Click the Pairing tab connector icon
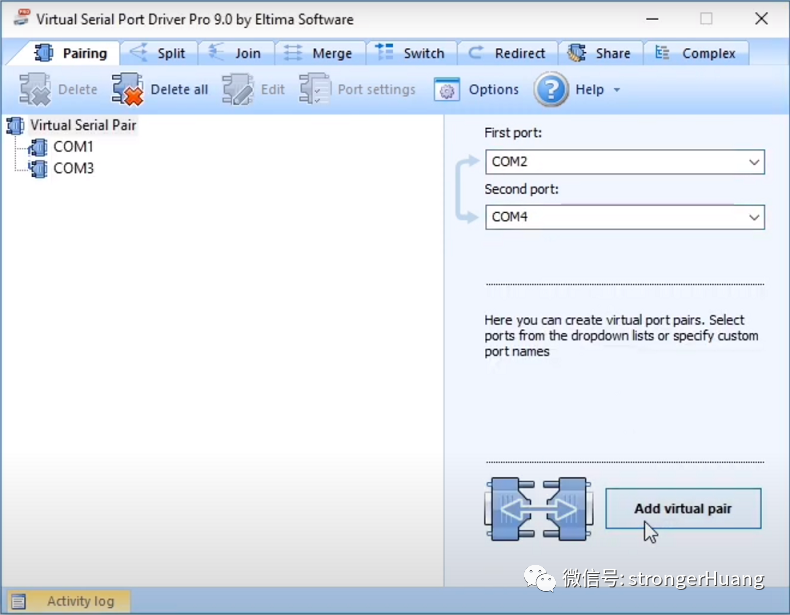The image size is (790, 615). (x=43, y=52)
